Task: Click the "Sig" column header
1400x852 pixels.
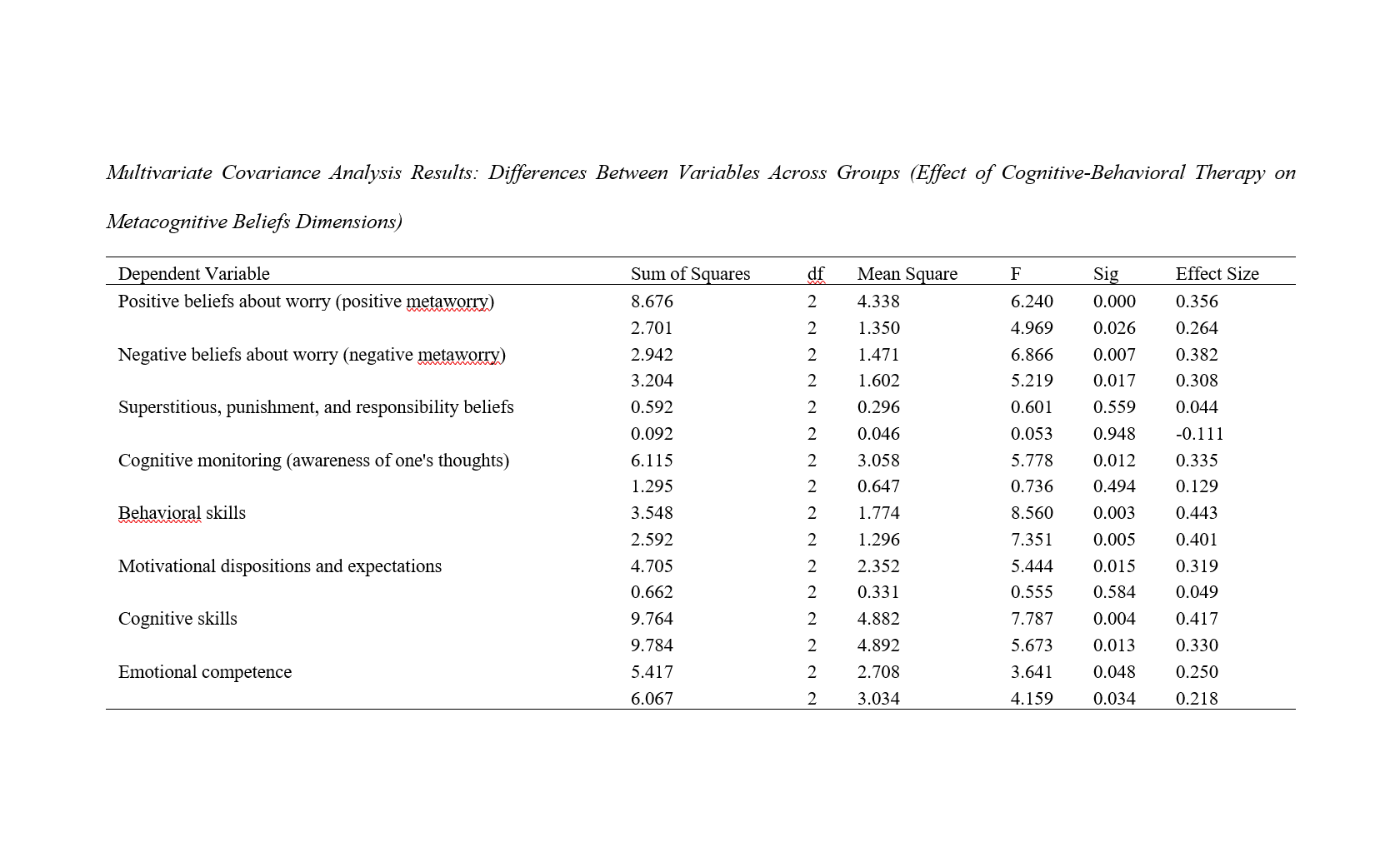Action: 1105,274
